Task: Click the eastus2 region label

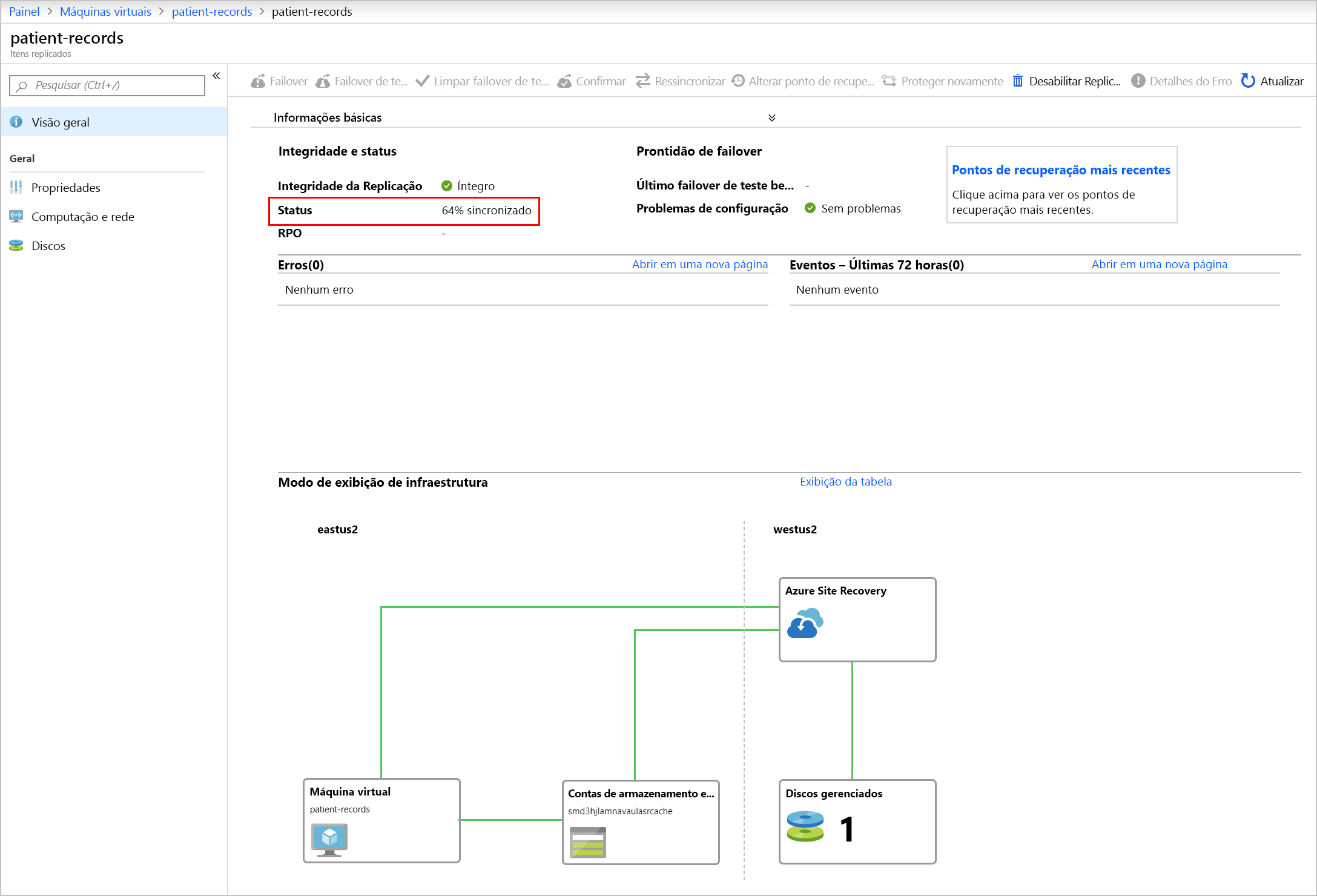Action: 338,530
